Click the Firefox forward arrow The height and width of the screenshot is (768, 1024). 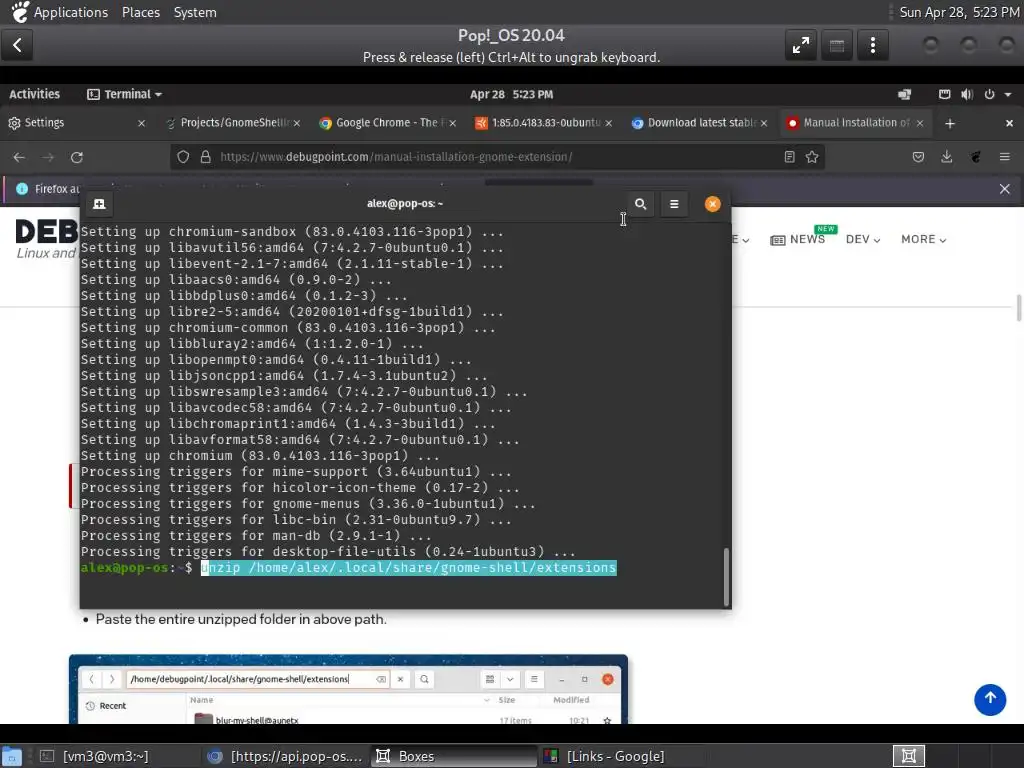(x=48, y=157)
